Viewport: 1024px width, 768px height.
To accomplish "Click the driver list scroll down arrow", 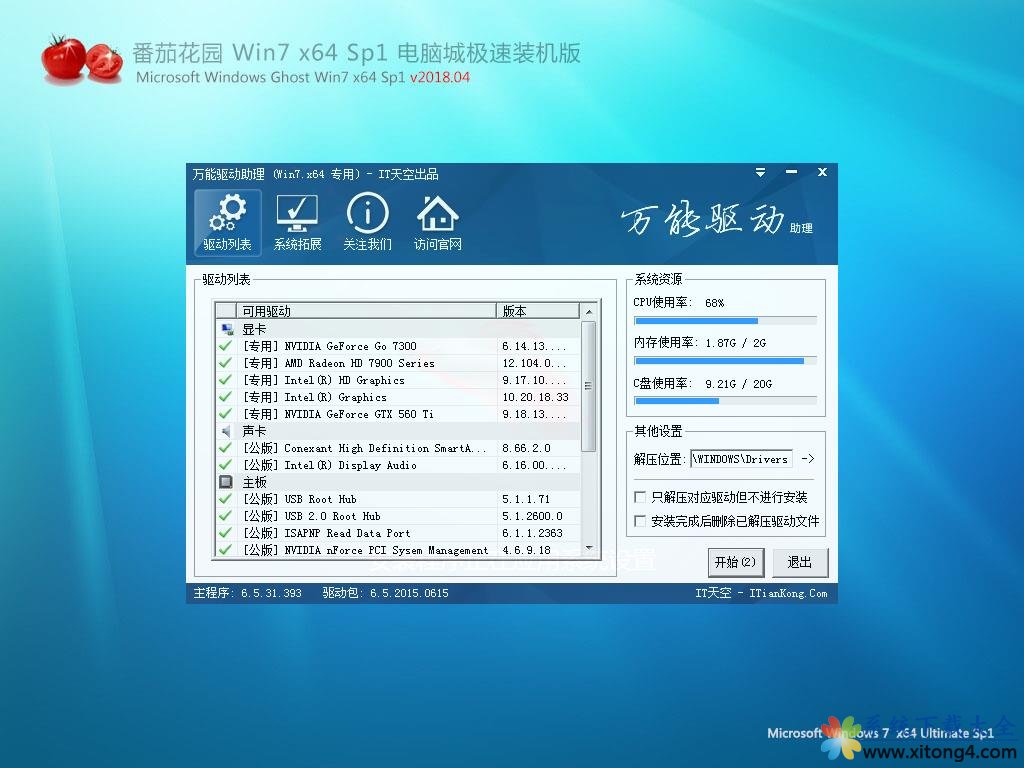I will (x=588, y=548).
